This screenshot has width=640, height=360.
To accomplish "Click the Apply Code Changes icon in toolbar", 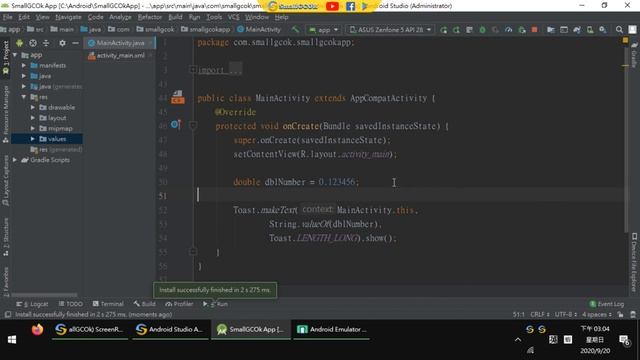I will pos(469,30).
